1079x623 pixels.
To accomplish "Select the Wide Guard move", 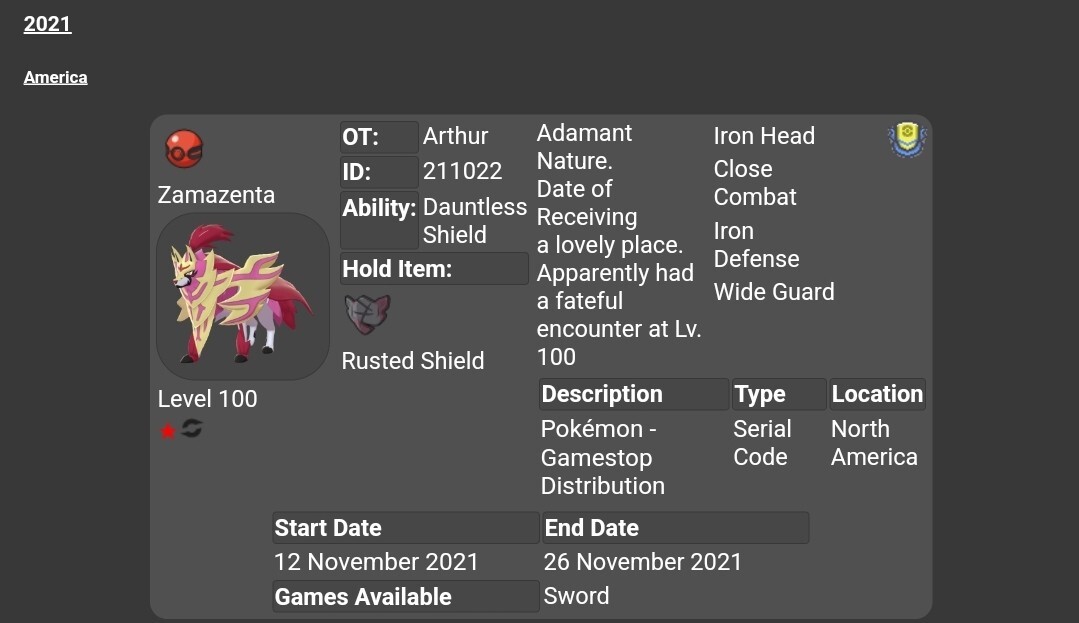I will pyautogui.click(x=773, y=291).
